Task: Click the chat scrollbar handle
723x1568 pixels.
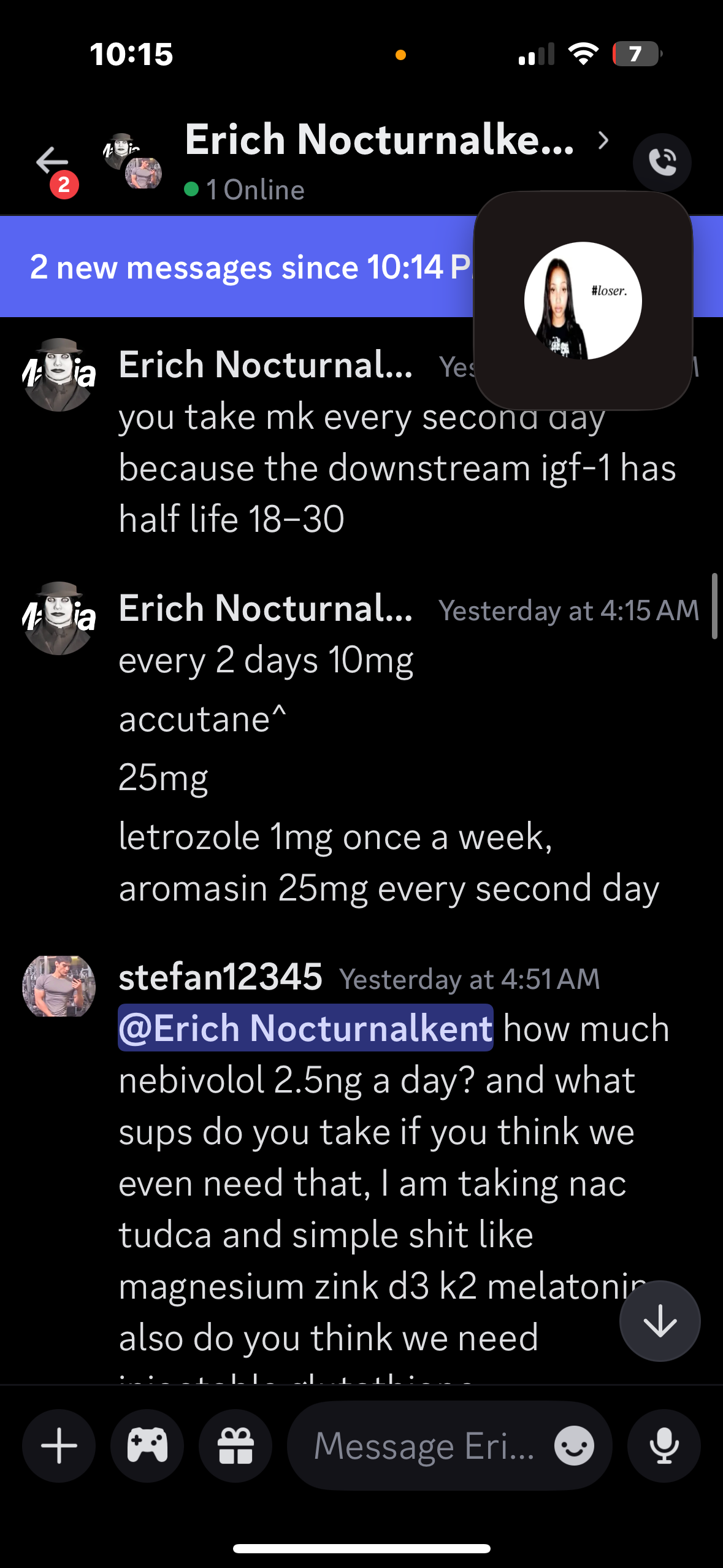Action: click(714, 606)
